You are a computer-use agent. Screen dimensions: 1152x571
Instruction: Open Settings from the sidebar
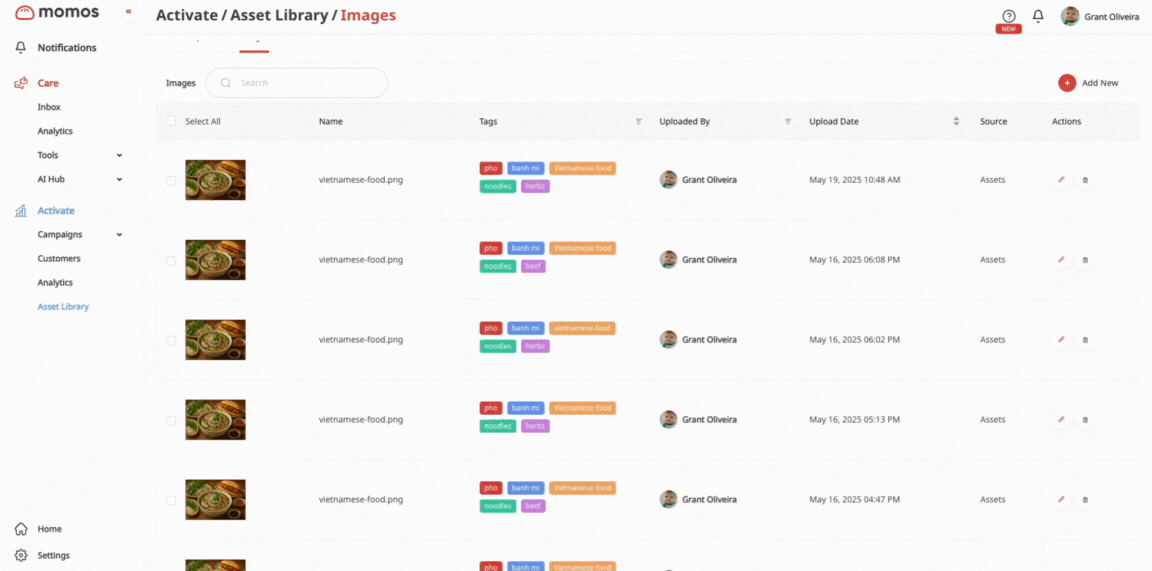pyautogui.click(x=54, y=556)
